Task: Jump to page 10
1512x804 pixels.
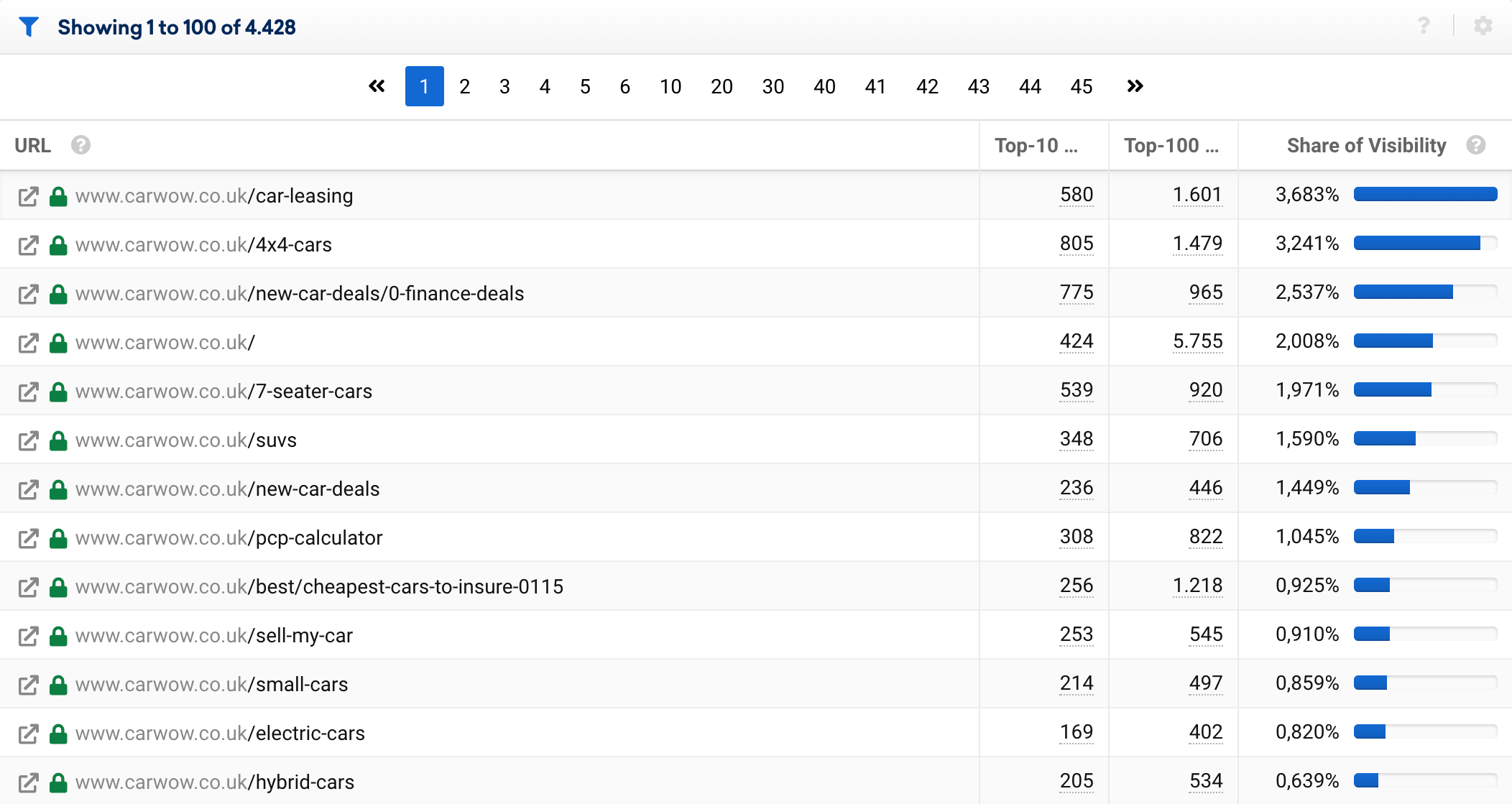Action: 670,87
